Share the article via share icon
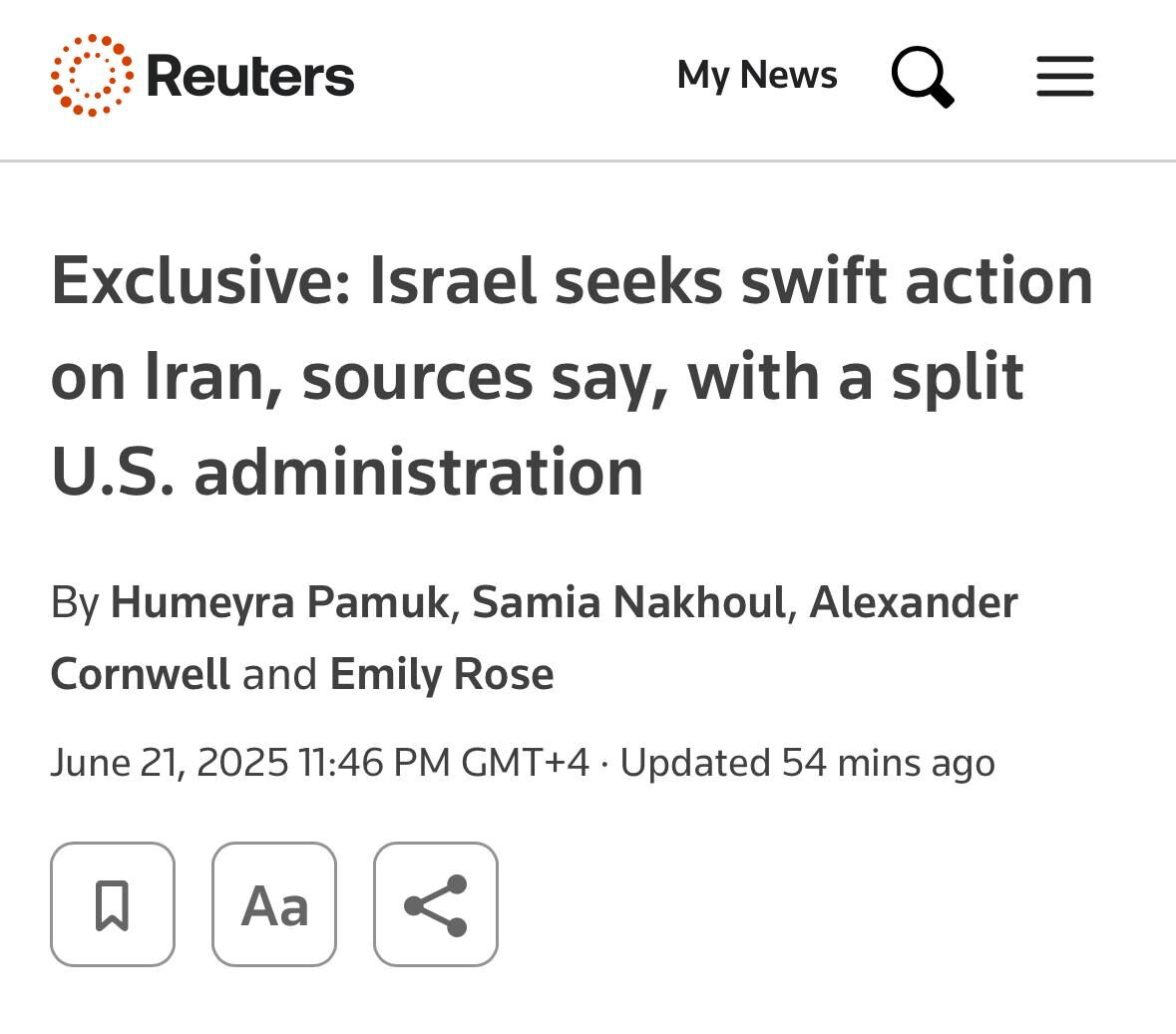1176x1034 pixels. coord(436,904)
